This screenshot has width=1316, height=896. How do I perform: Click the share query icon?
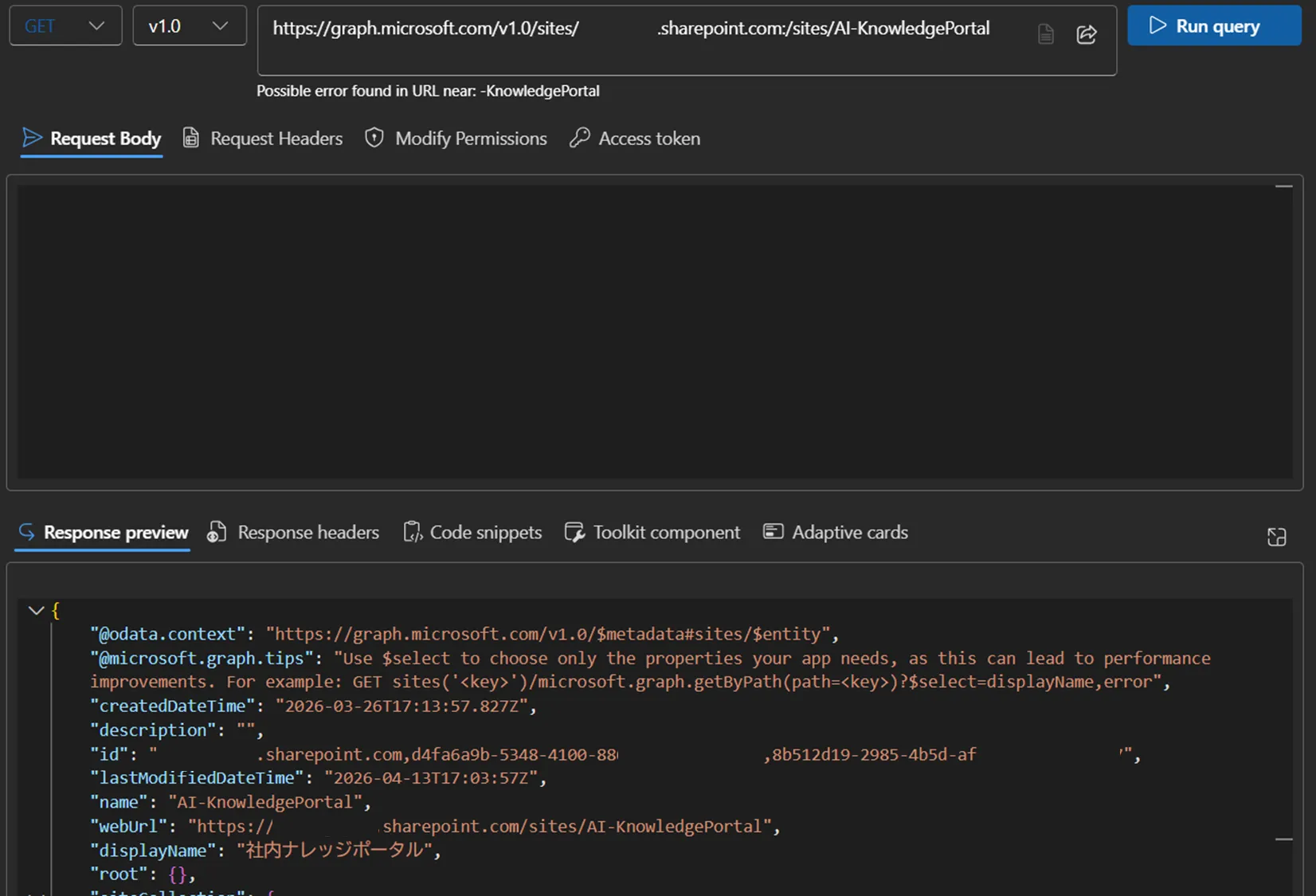[1087, 34]
